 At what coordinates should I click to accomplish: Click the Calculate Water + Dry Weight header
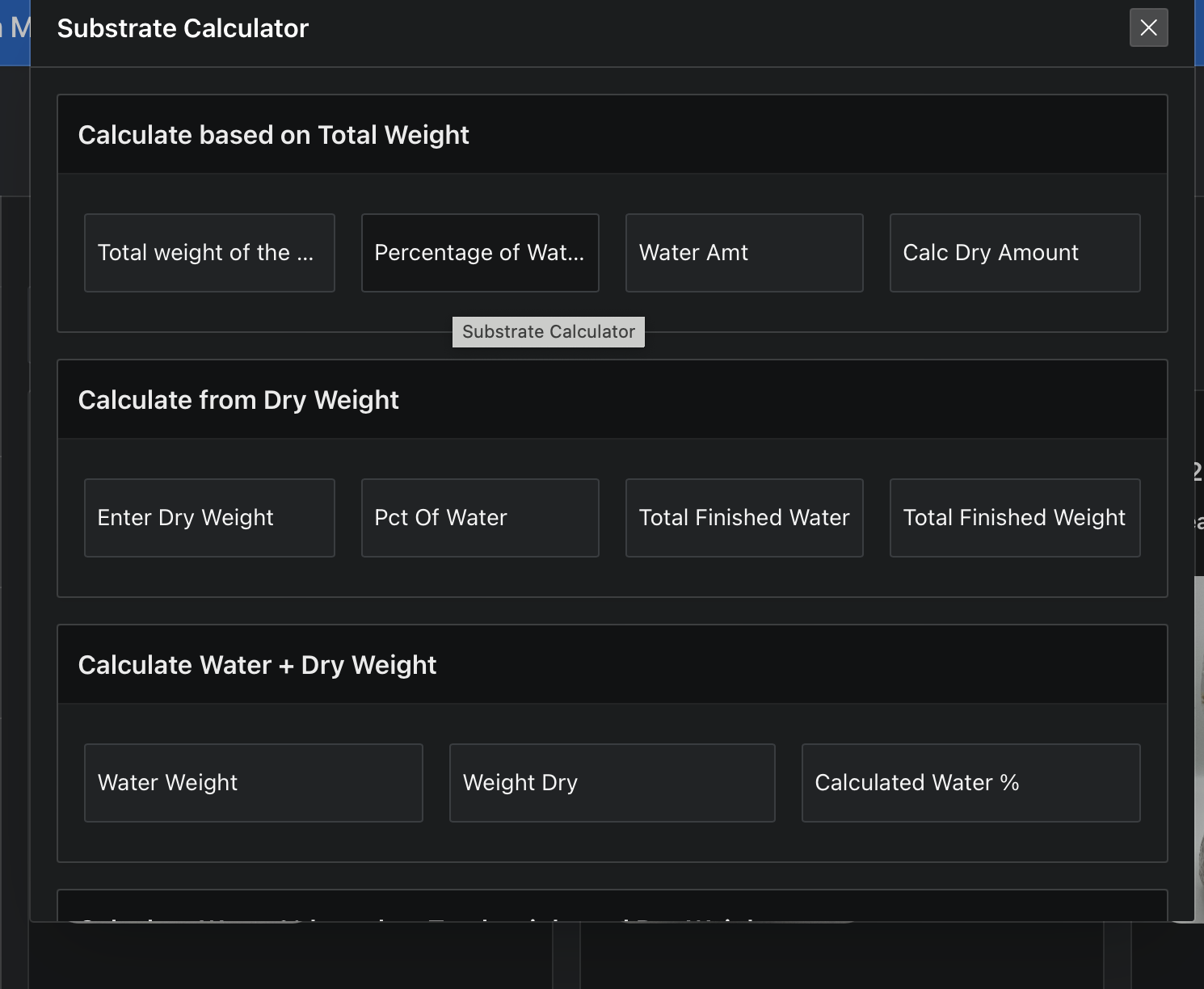pos(257,664)
